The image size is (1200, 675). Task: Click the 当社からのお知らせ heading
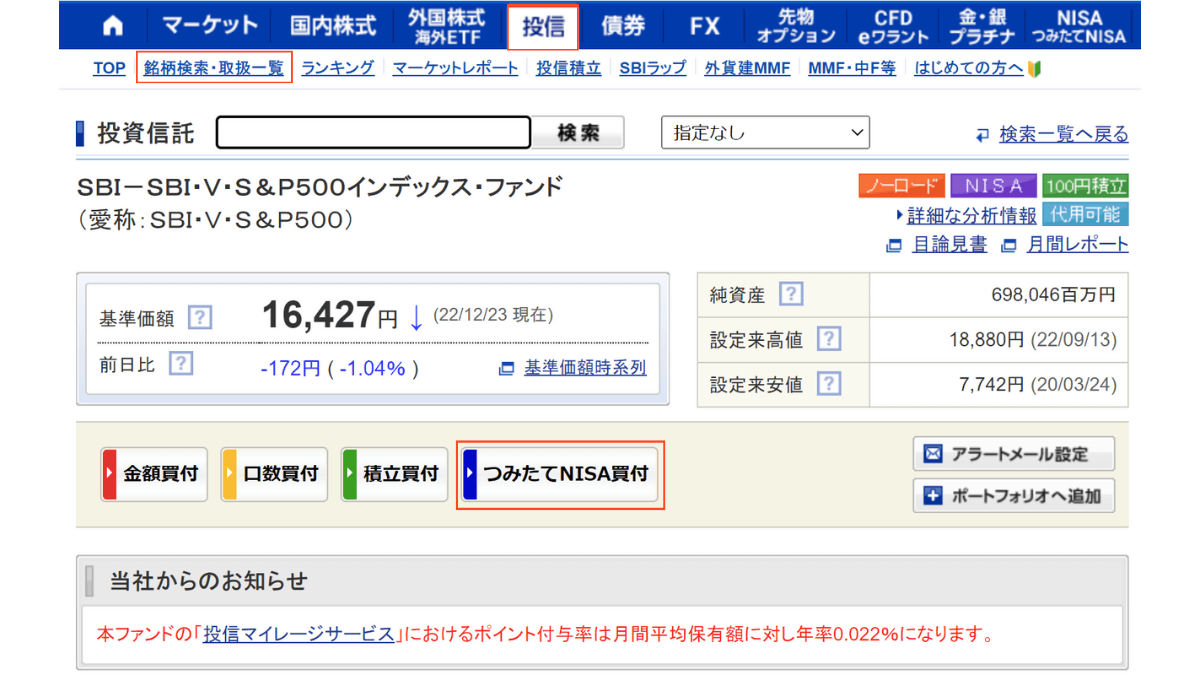(x=208, y=581)
